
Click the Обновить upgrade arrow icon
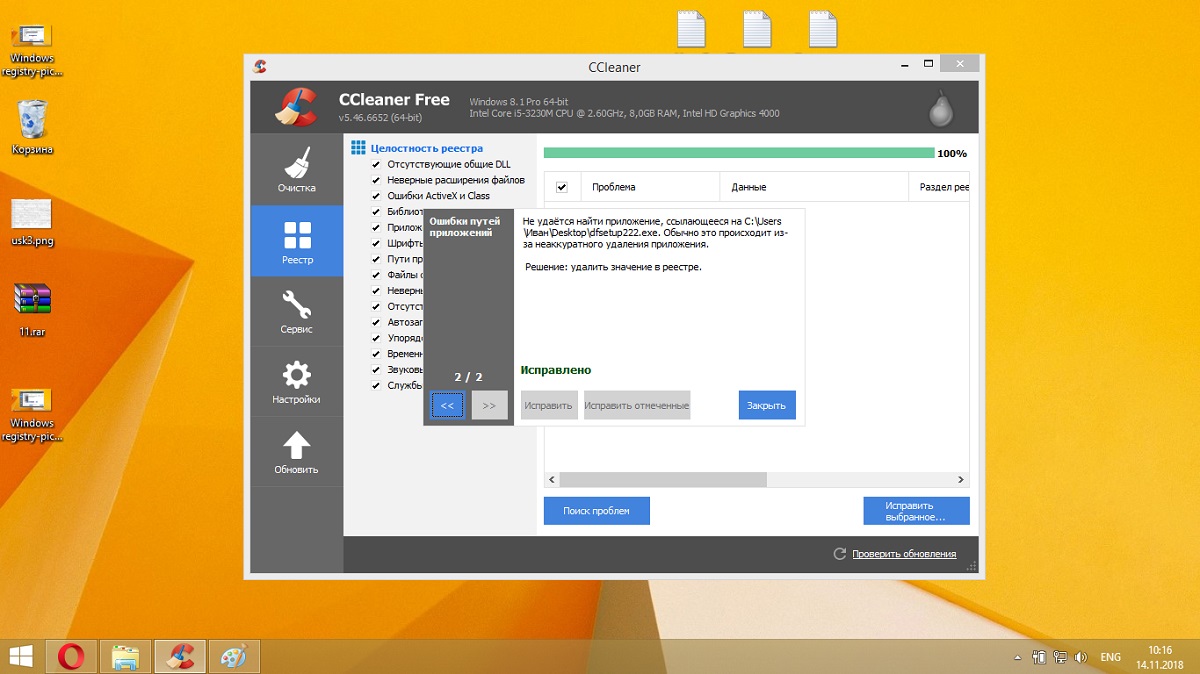297,444
